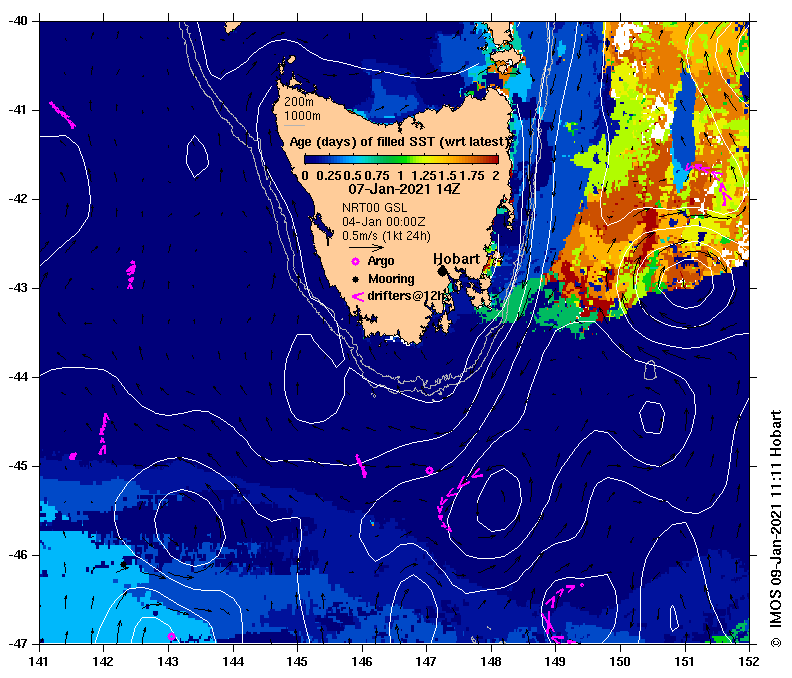Click the '04-Jan 00:00Z' timestamp
The width and height of the screenshot is (792, 678).
coord(383,222)
